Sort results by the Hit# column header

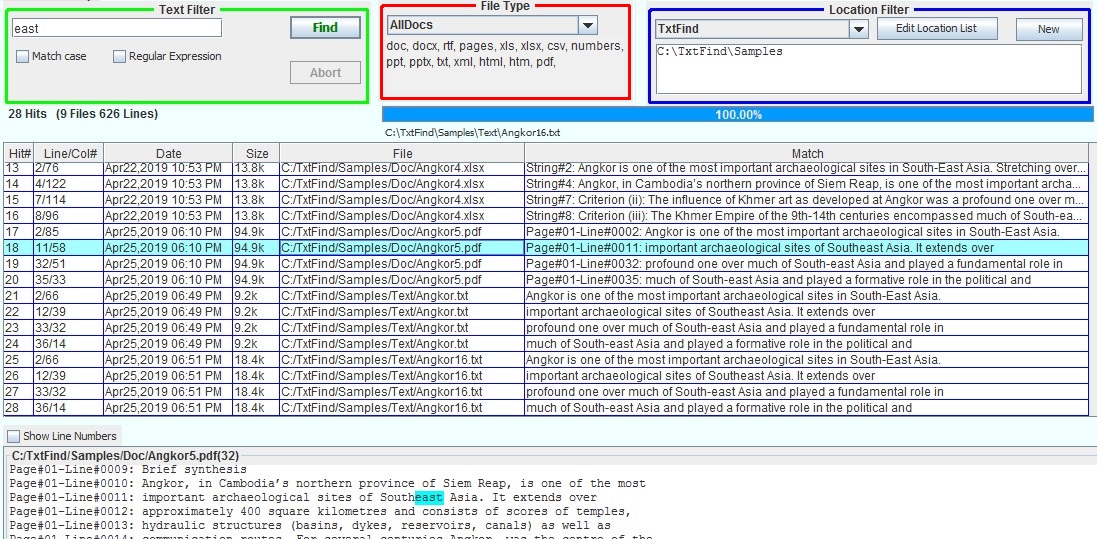(19, 153)
